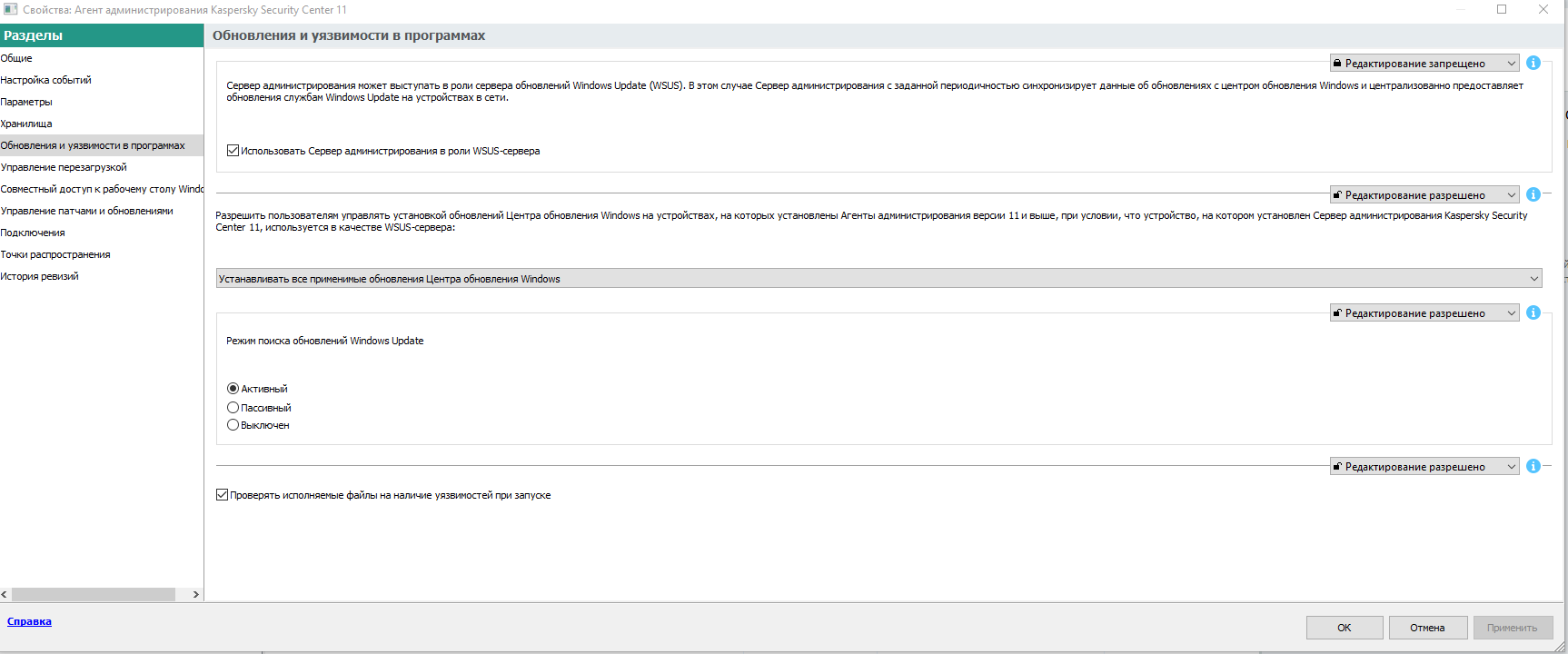This screenshot has width=1568, height=654.
Task: Click info icon for the user-managed updates setting
Action: pyautogui.click(x=1533, y=194)
